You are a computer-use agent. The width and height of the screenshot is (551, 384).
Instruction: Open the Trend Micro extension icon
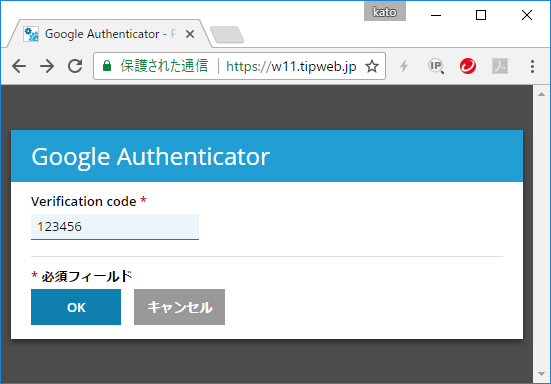[468, 66]
